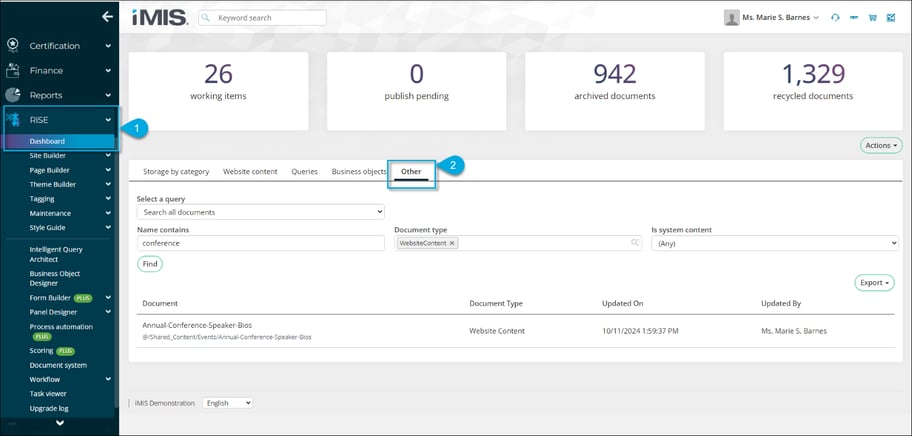Image resolution: width=912 pixels, height=436 pixels.
Task: Collapse sidebar with the back arrow
Action: (107, 17)
